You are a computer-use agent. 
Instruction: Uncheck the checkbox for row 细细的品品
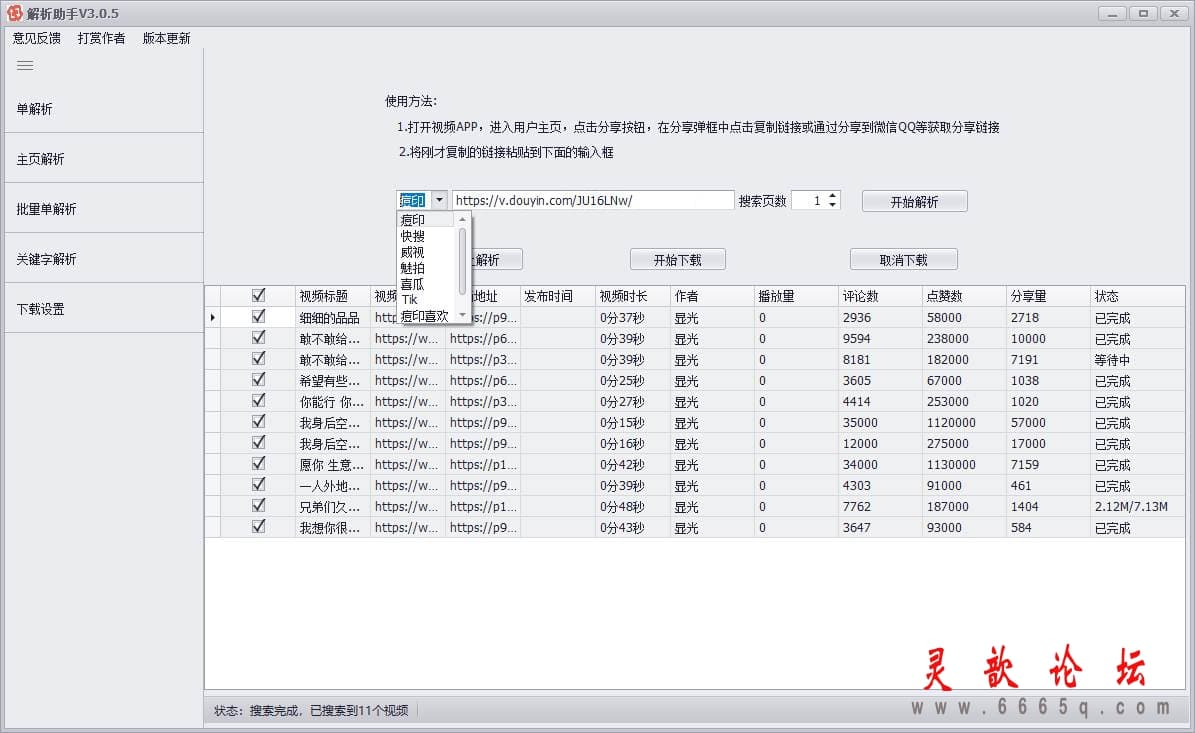click(258, 317)
